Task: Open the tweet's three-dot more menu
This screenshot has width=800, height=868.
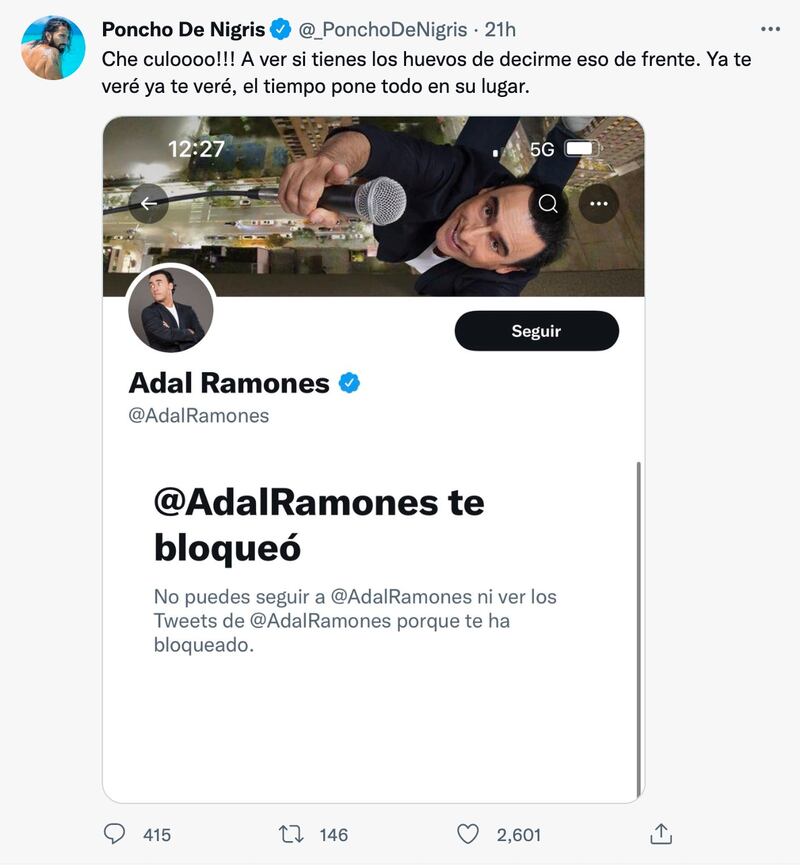Action: coord(770,29)
